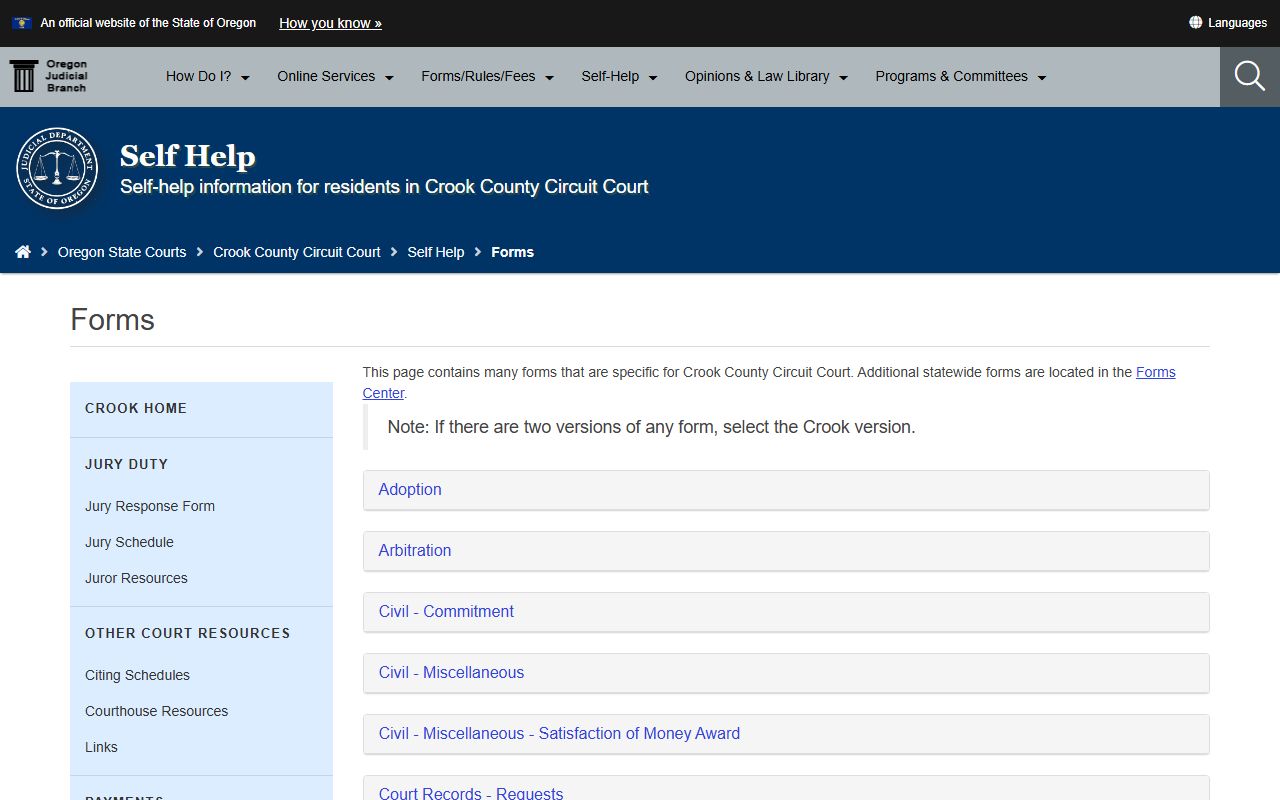Click the home icon in breadcrumb

[x=23, y=252]
